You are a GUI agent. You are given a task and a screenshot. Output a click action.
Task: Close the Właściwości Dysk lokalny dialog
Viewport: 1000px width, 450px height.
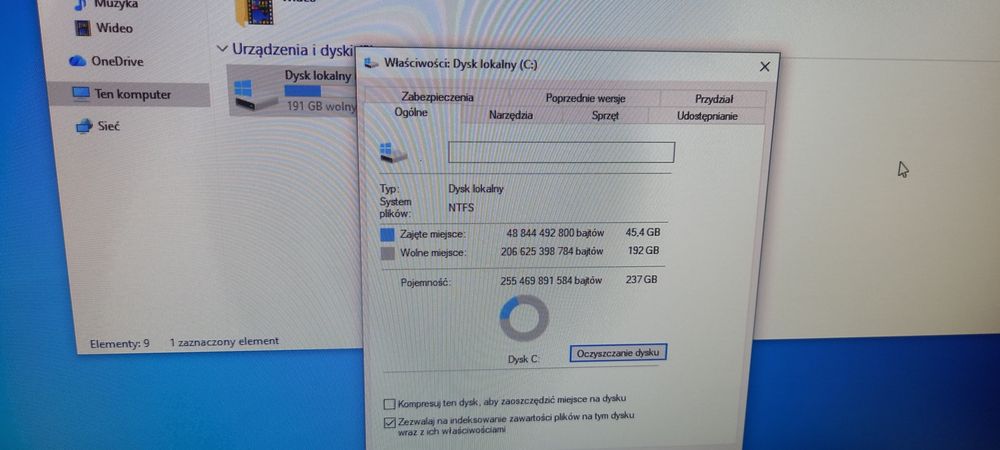tap(765, 66)
